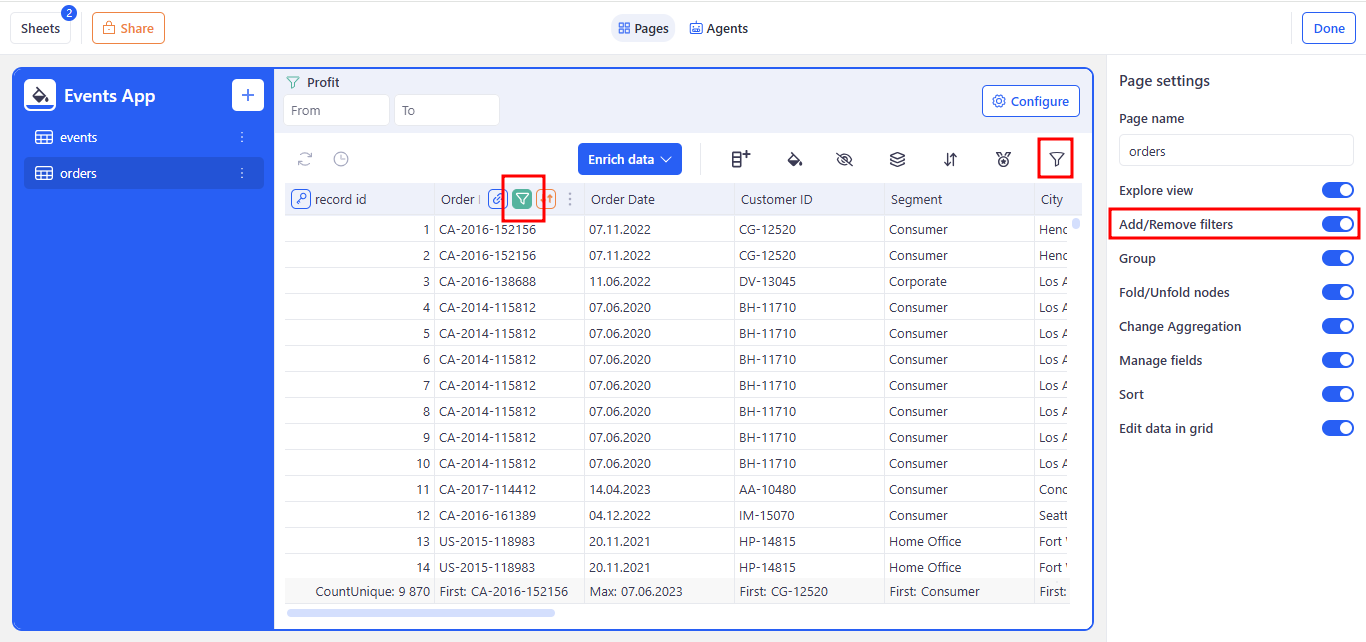Screen dimensions: 1366x642
Task: Turn off the Explore view switch
Action: coord(1337,190)
